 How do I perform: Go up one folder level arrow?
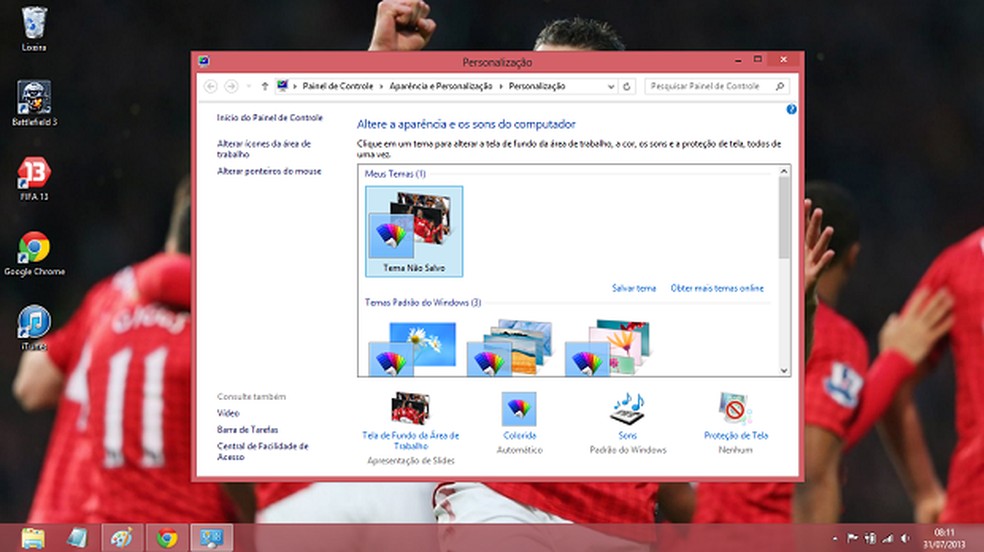[x=265, y=86]
